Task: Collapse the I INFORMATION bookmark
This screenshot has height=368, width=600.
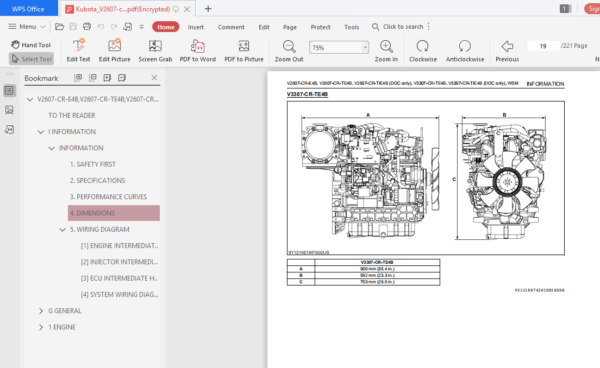Action: click(x=41, y=132)
